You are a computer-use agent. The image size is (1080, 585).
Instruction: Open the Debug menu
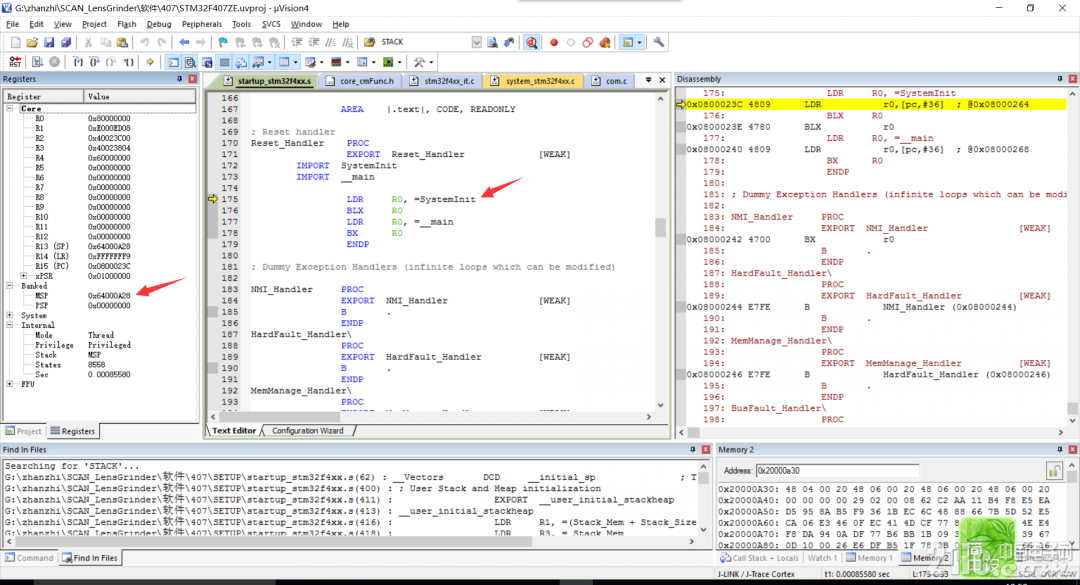click(158, 24)
